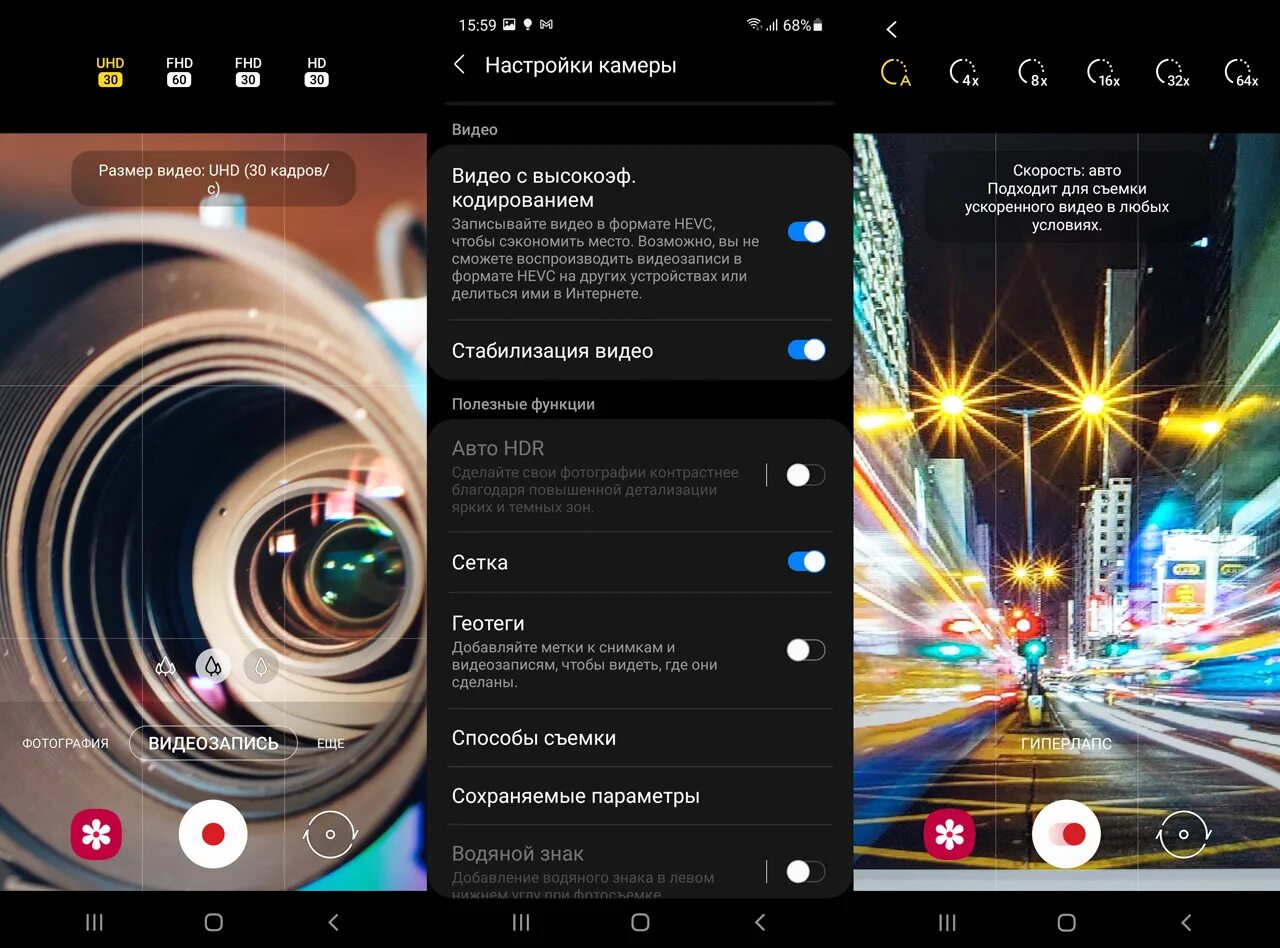Open recent apps in hyperlapse screen
Image resolution: width=1280 pixels, height=948 pixels.
(x=947, y=922)
